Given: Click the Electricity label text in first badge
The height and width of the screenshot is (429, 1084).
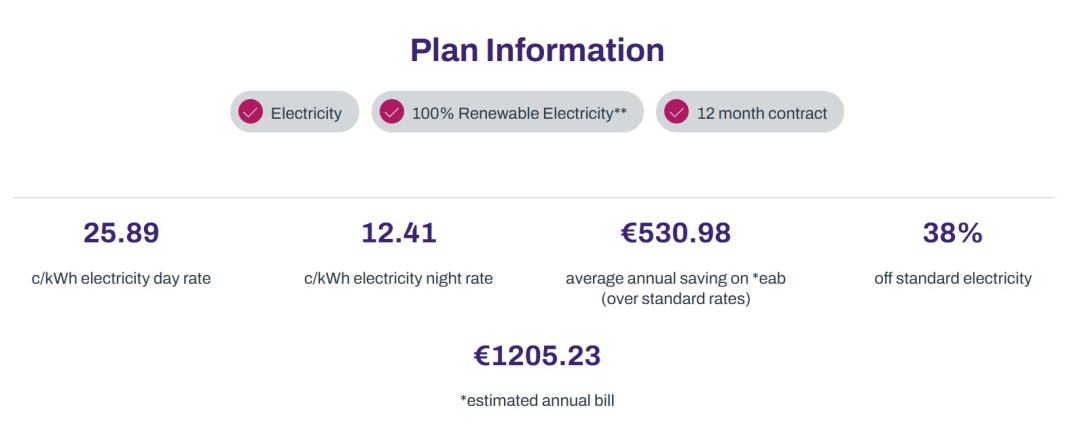Looking at the screenshot, I should [306, 113].
